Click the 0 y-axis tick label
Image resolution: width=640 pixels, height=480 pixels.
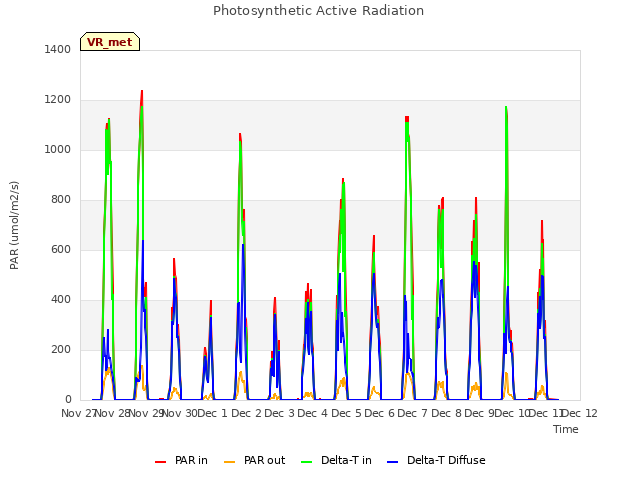[x=68, y=400]
